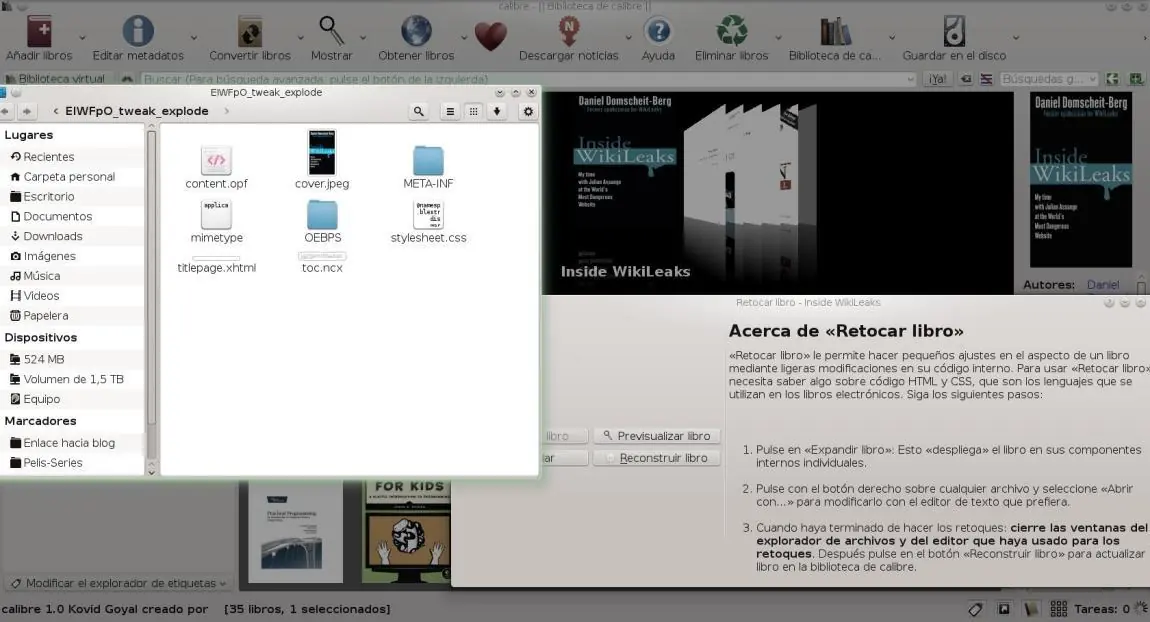Open Biblioteca de calibre library icon
Screen dimensions: 1150x622
pyautogui.click(x=835, y=32)
